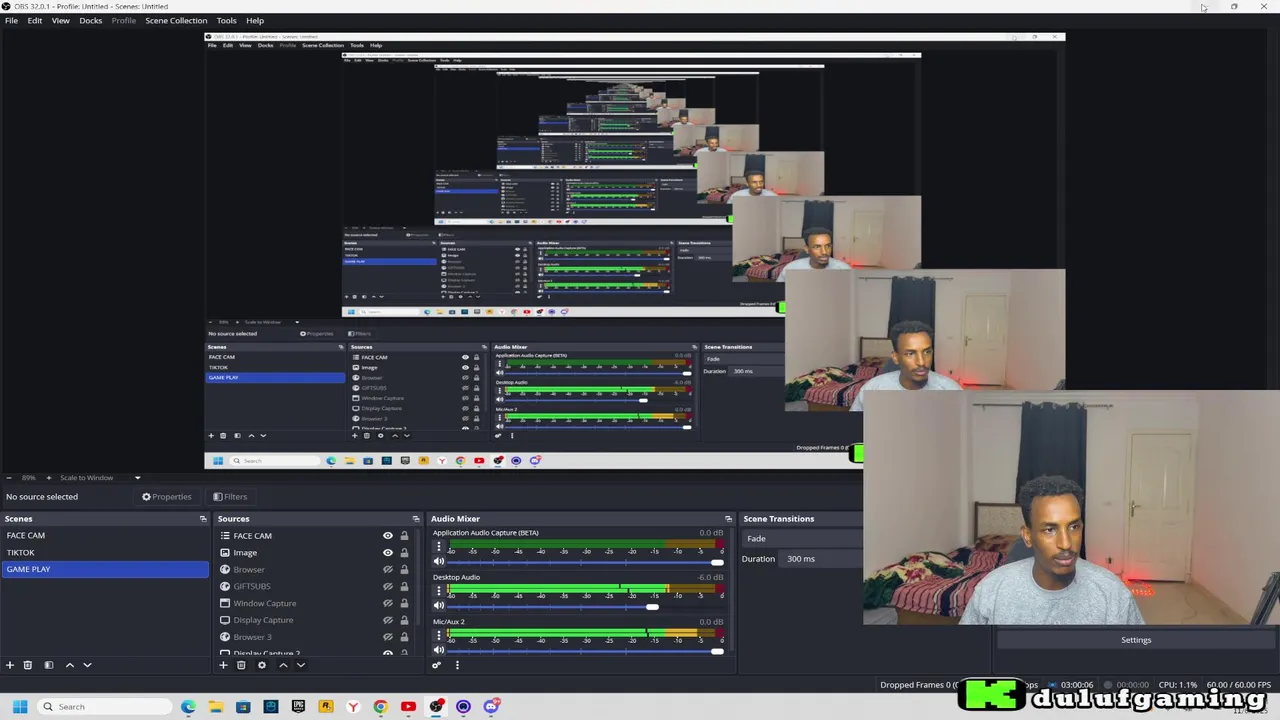The image size is (1280, 720).
Task: Mute Mic/Aux 2 speaker icon
Action: tap(438, 650)
